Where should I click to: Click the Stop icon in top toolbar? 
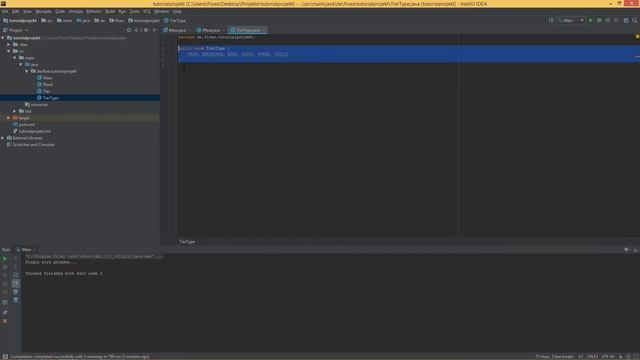click(x=616, y=20)
